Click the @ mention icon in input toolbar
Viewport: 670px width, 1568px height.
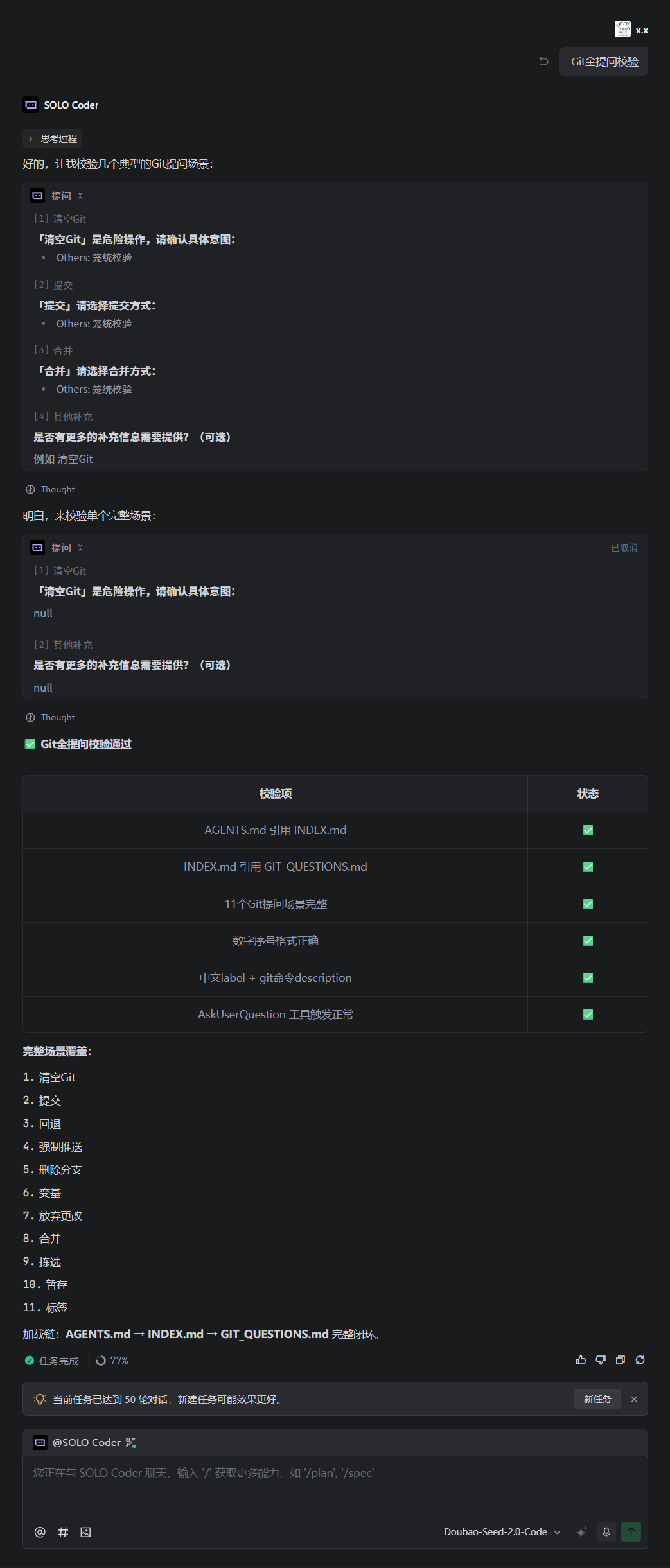tap(40, 1532)
